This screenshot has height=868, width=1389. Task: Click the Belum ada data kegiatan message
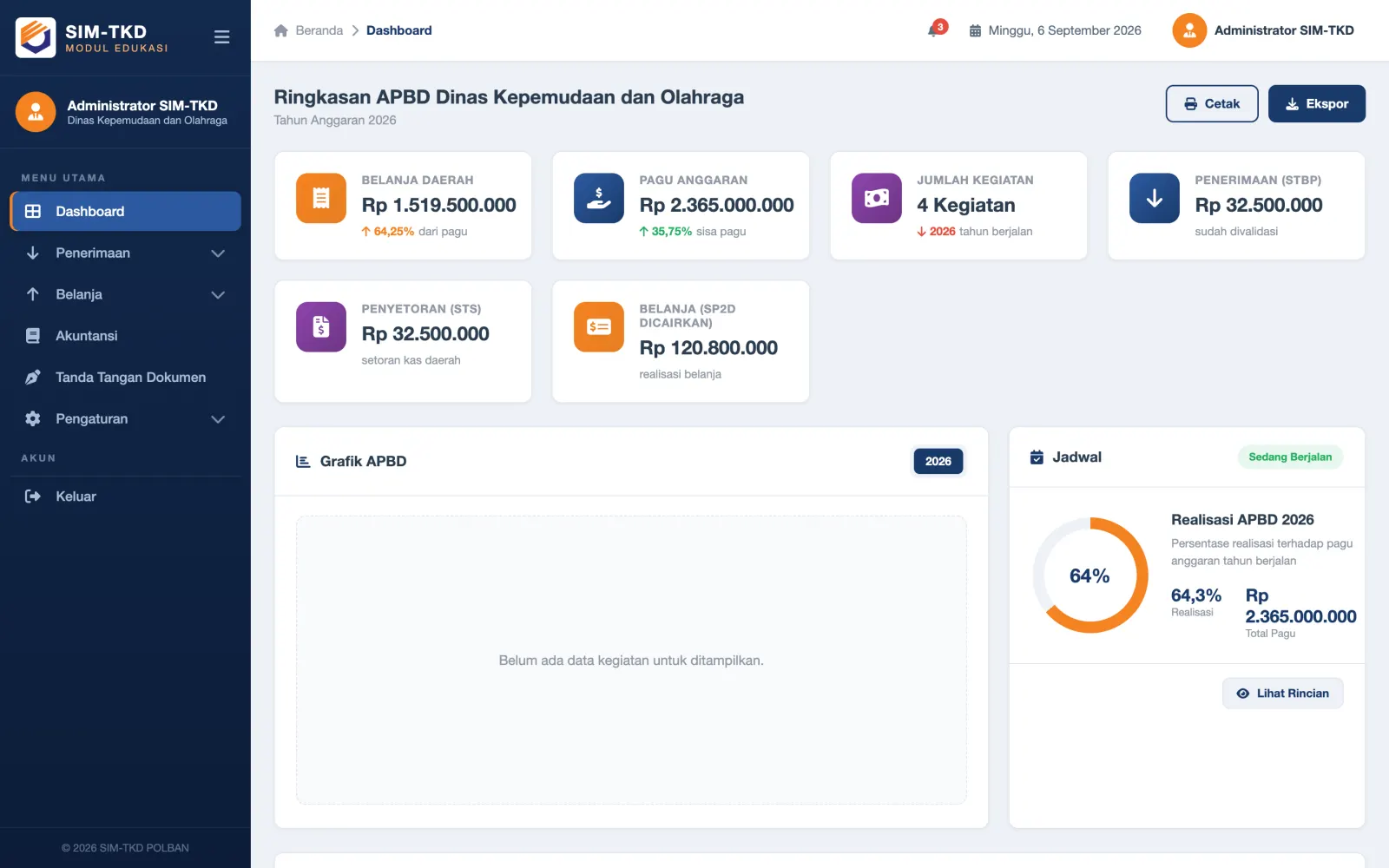(631, 661)
